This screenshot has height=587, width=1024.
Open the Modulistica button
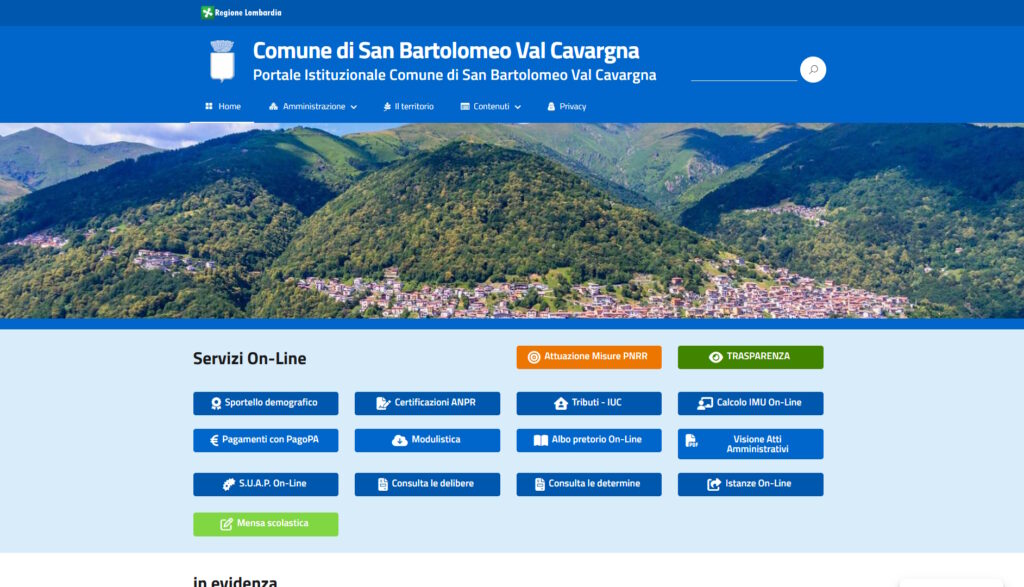[x=427, y=440]
